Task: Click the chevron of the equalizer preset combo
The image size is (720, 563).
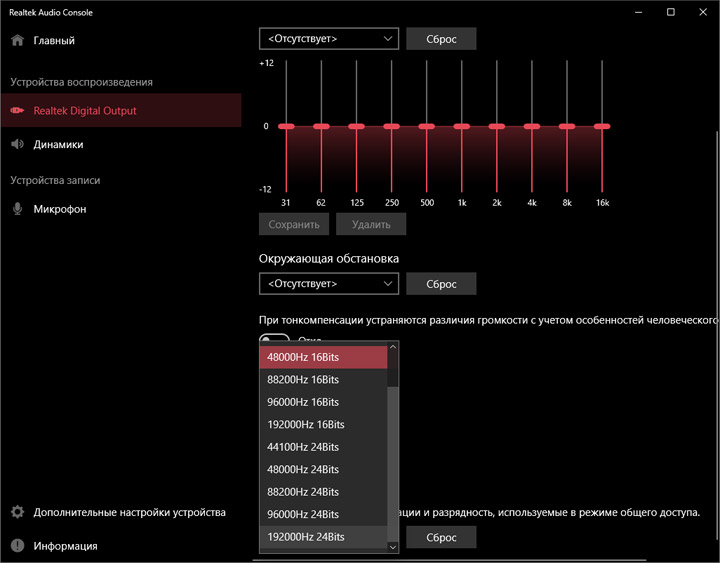Action: [x=388, y=39]
